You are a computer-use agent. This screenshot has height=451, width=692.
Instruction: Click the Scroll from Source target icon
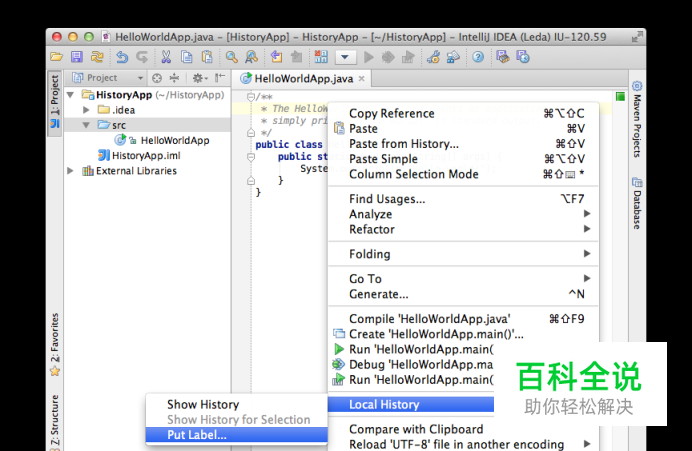[x=157, y=78]
